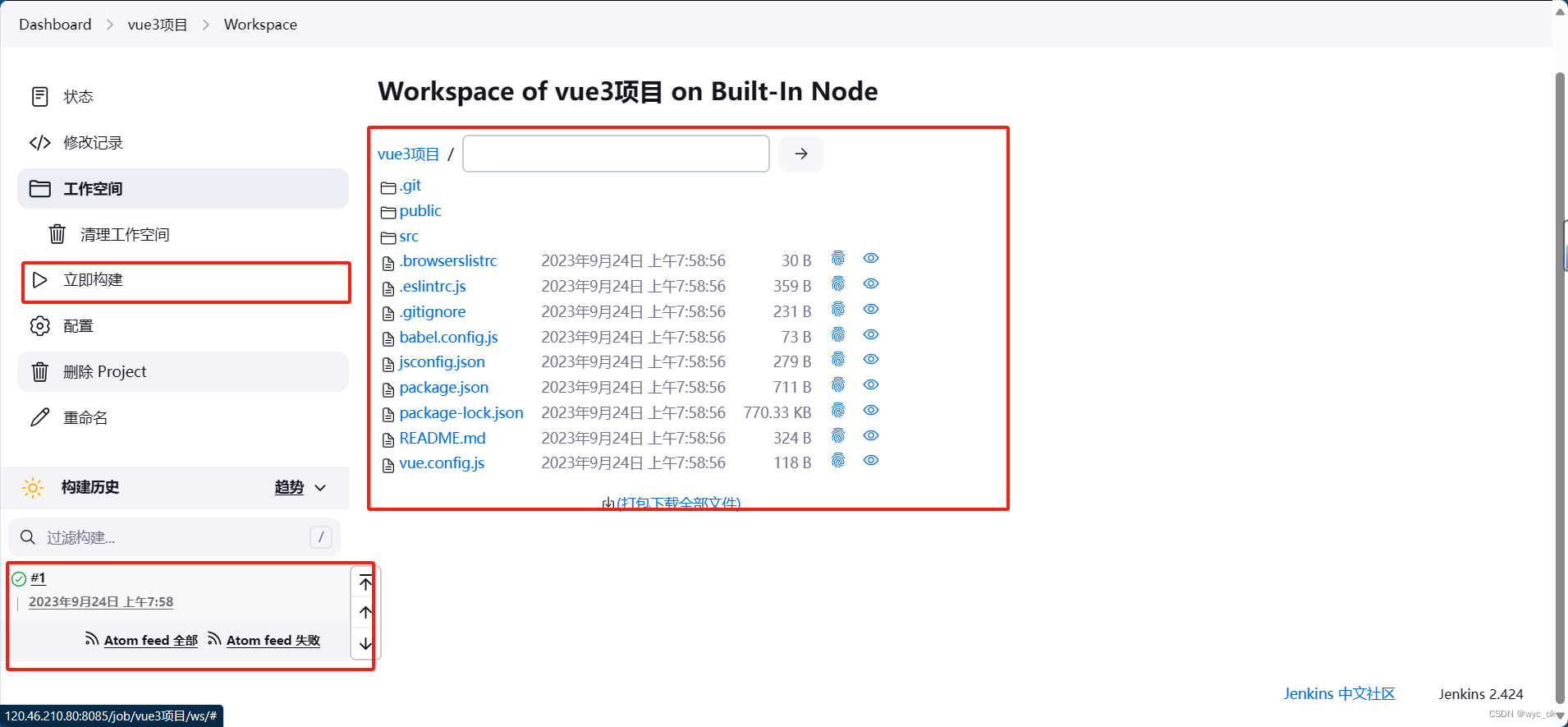Image resolution: width=1568 pixels, height=727 pixels.
Task: Open babel.config.js file link
Action: click(449, 338)
